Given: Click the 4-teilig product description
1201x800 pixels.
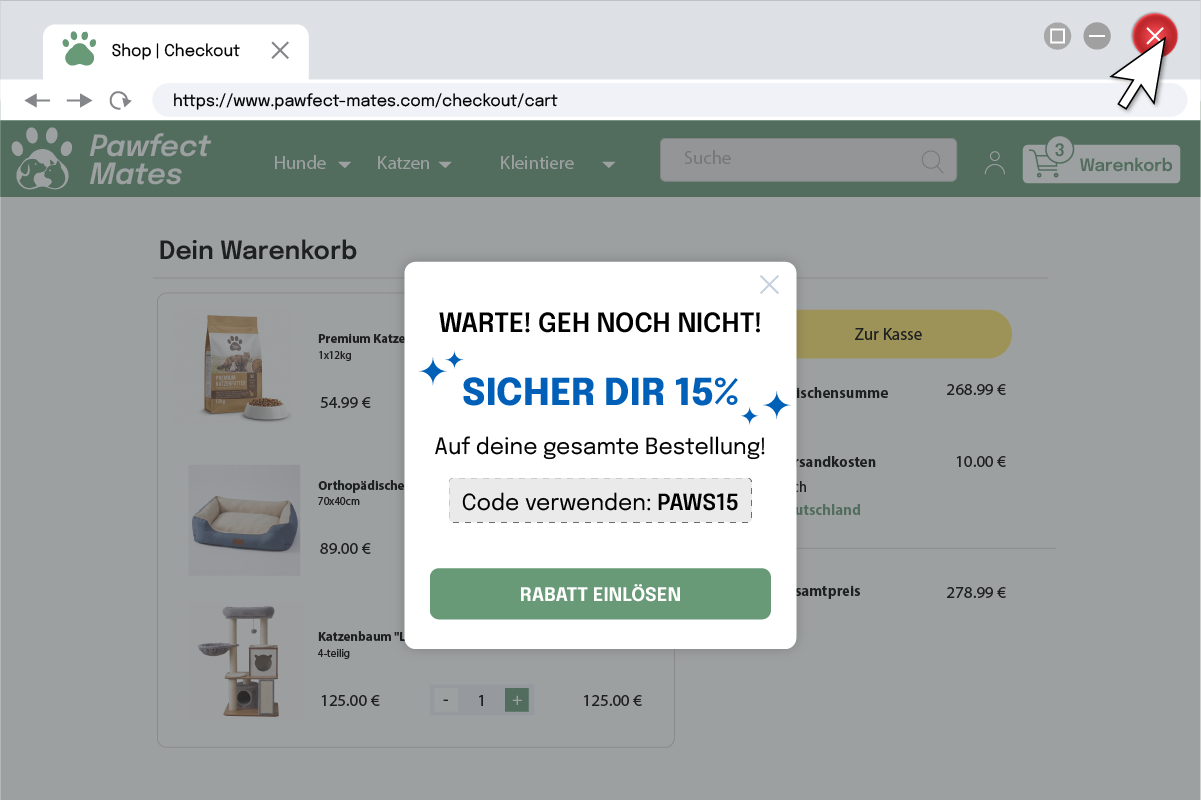Looking at the screenshot, I should point(334,654).
